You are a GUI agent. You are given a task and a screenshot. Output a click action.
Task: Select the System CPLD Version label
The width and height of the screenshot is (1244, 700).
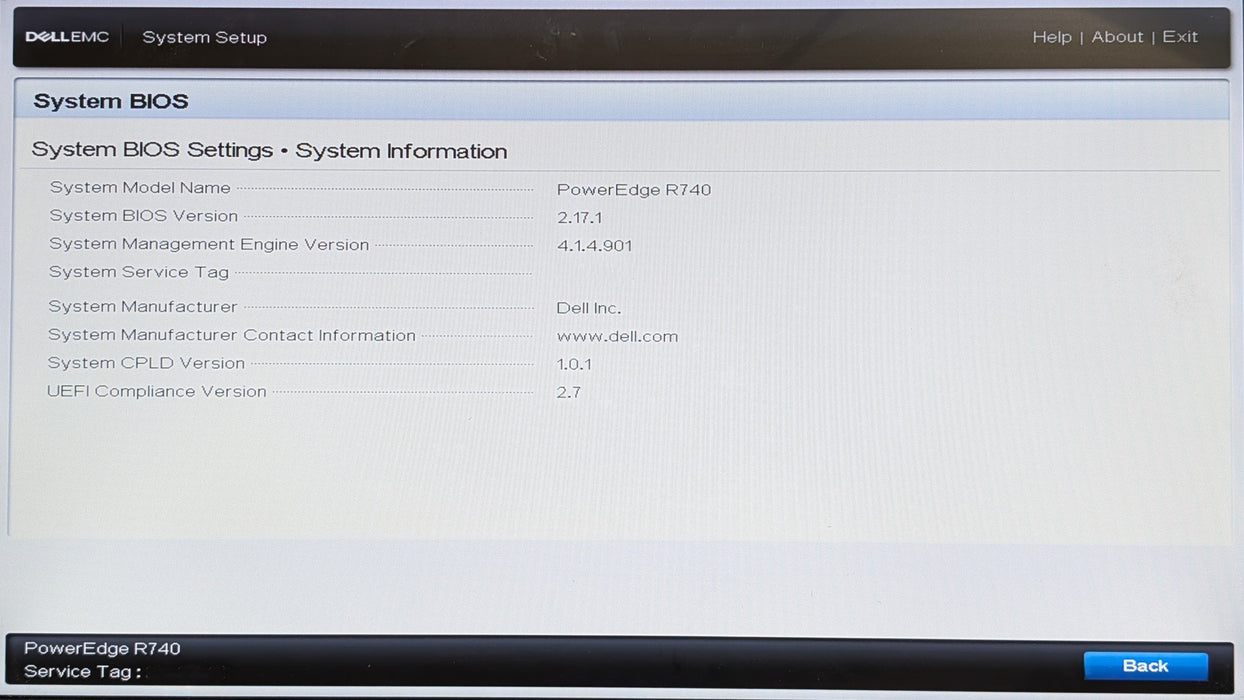146,363
